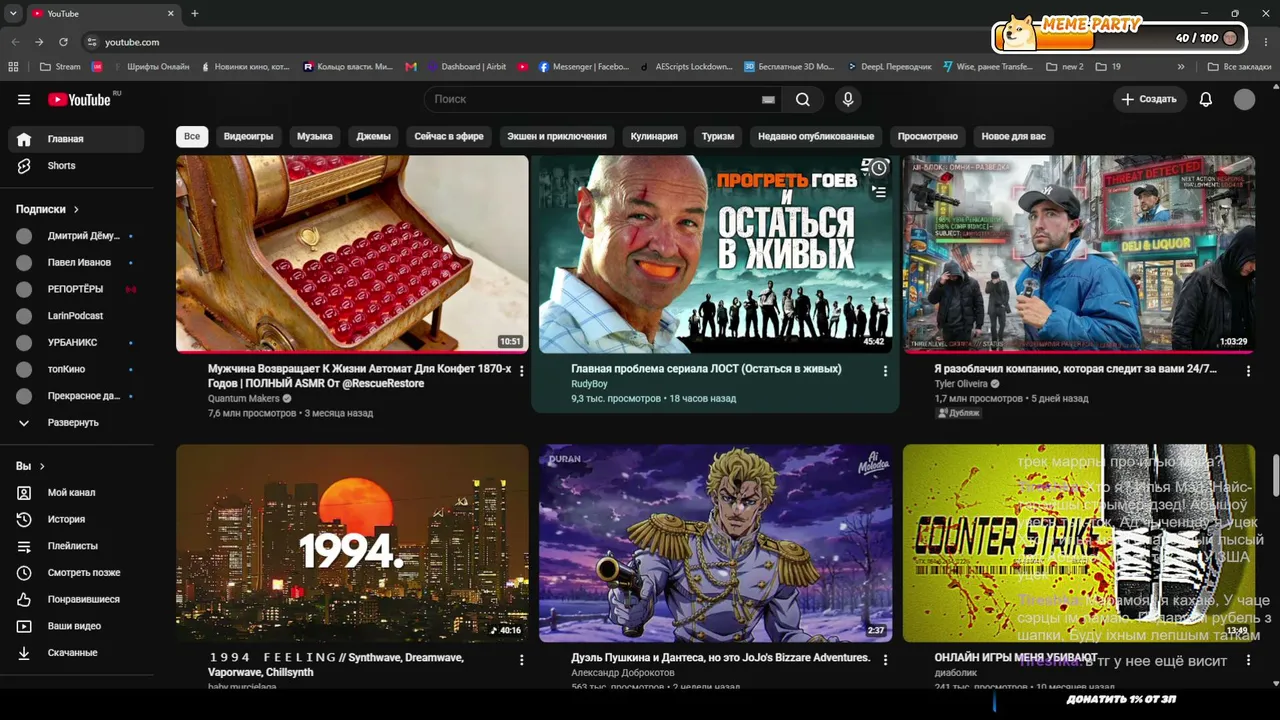Go to YouTube home via logo
This screenshot has width=1280, height=720.
coord(79,99)
